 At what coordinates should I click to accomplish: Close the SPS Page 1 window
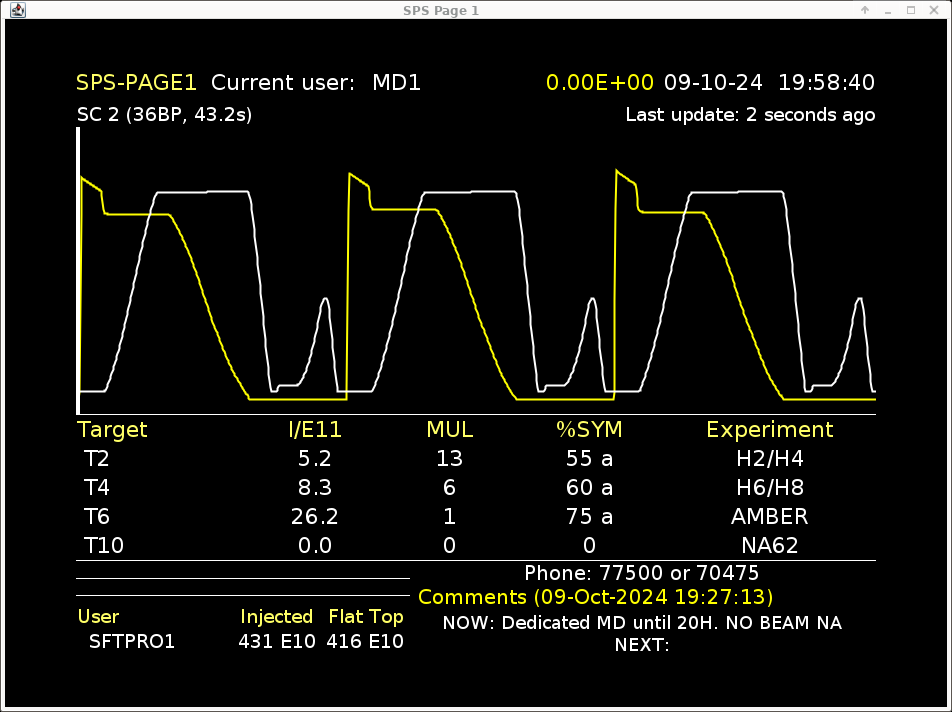(934, 9)
